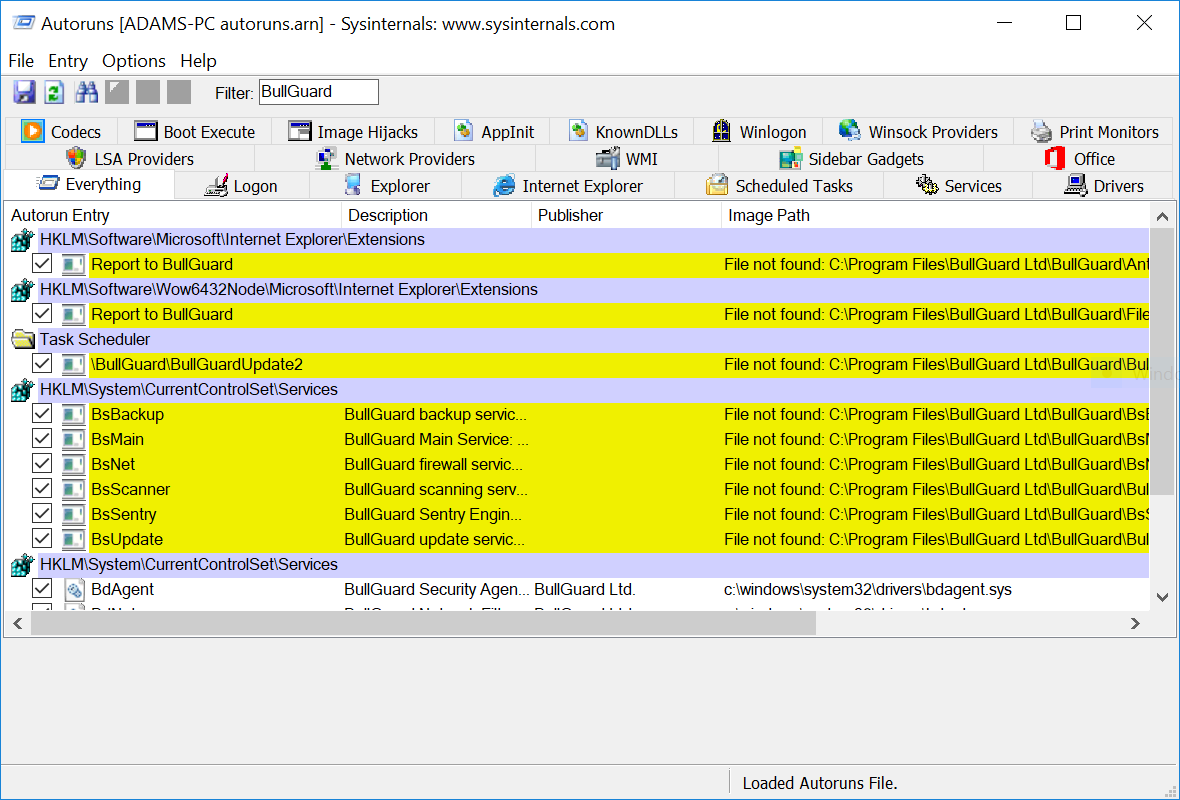Go to the WMI tab
The height and width of the screenshot is (800, 1180).
tap(627, 159)
